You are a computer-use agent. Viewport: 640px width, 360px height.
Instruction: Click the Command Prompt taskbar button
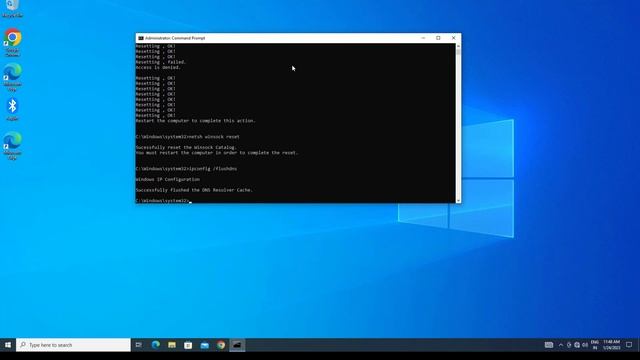(237, 345)
